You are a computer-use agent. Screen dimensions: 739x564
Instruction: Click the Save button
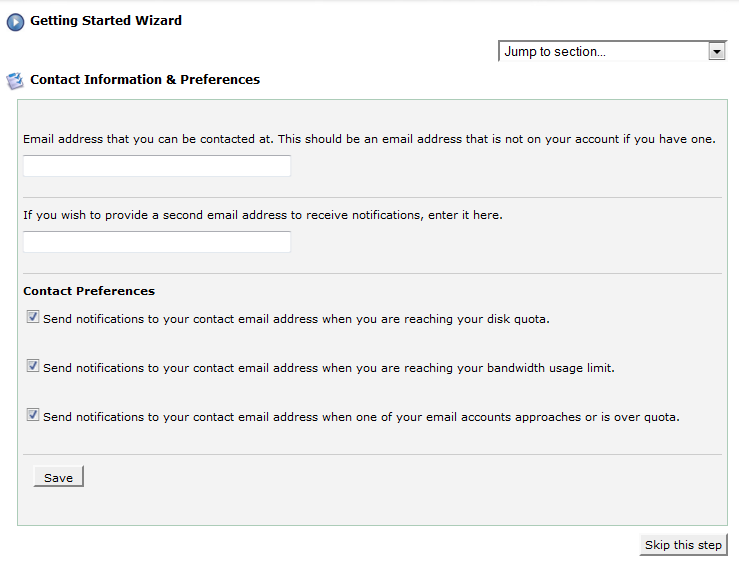click(58, 477)
